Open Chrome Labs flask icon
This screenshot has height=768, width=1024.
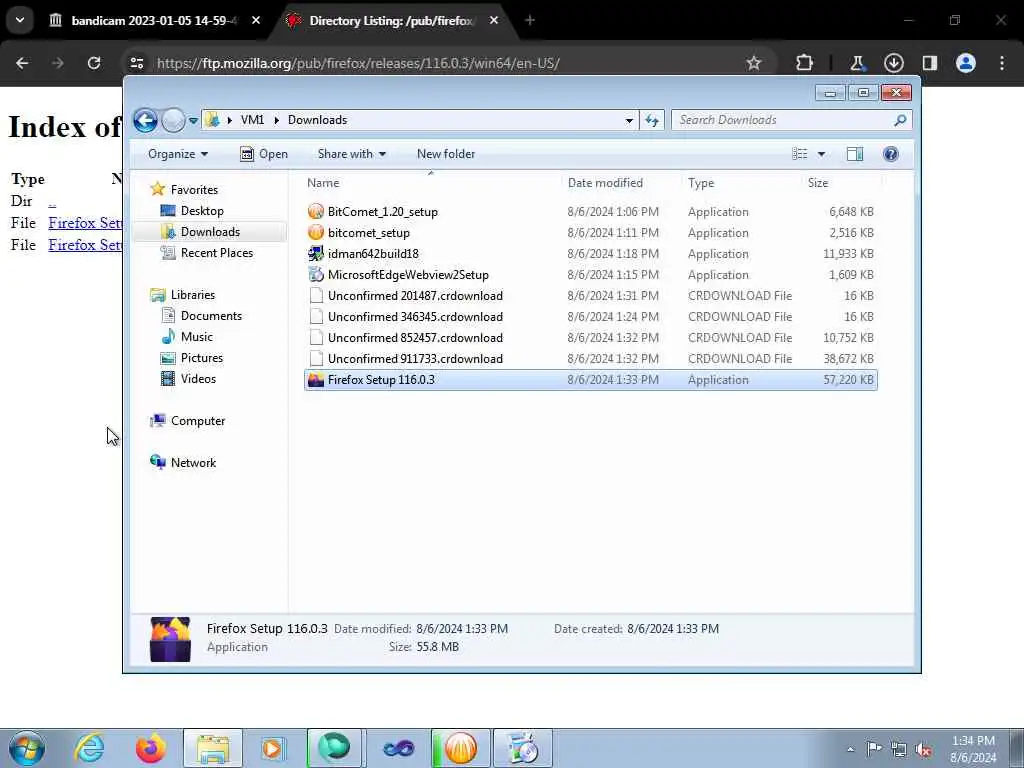pos(857,63)
